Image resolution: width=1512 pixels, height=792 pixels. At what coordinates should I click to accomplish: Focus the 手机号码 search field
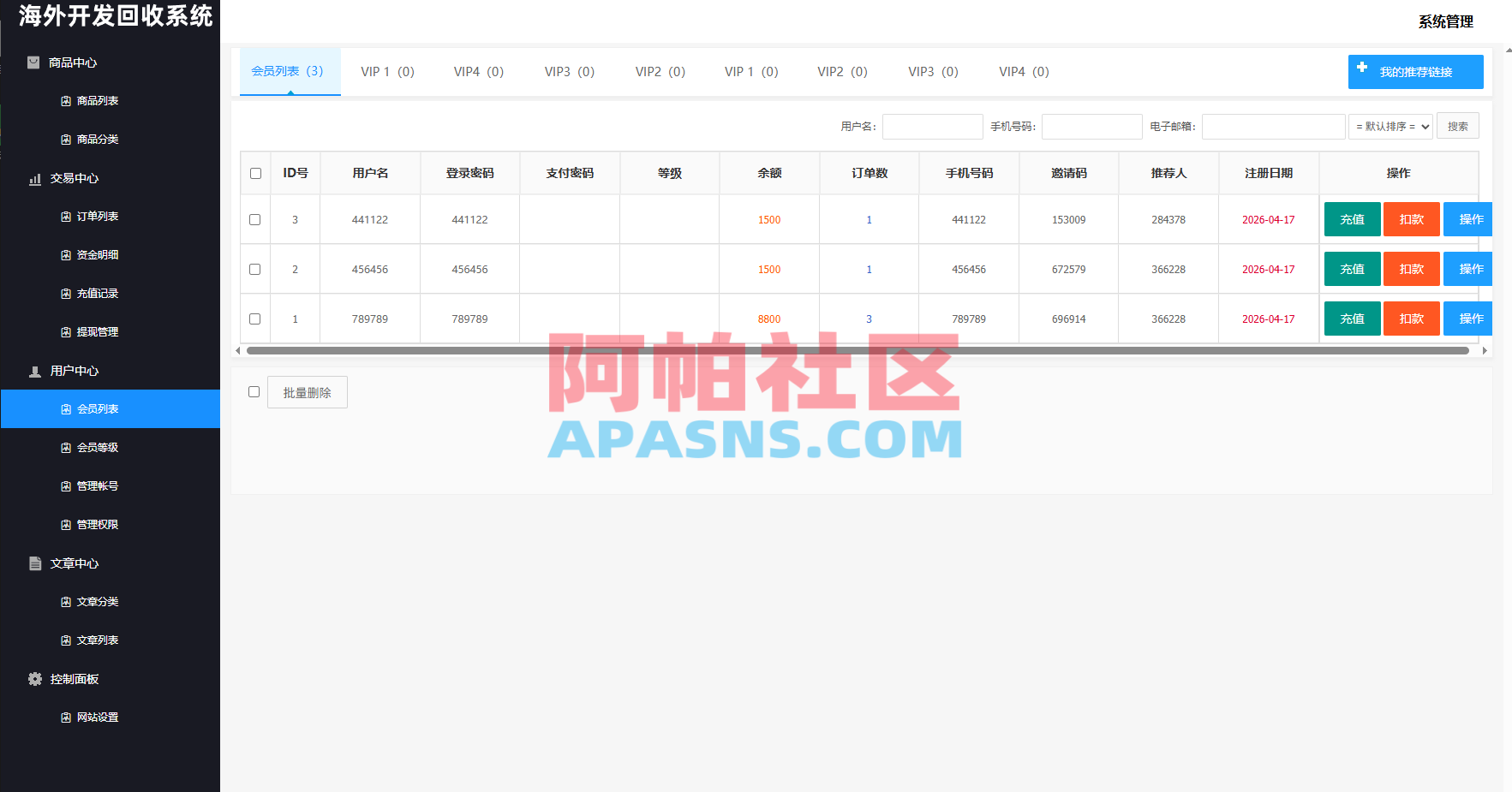tap(1092, 127)
